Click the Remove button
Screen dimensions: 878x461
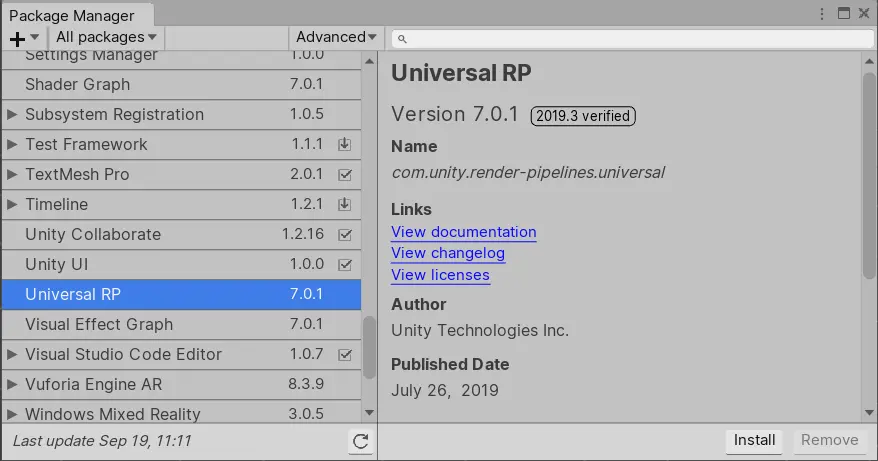[x=829, y=440]
